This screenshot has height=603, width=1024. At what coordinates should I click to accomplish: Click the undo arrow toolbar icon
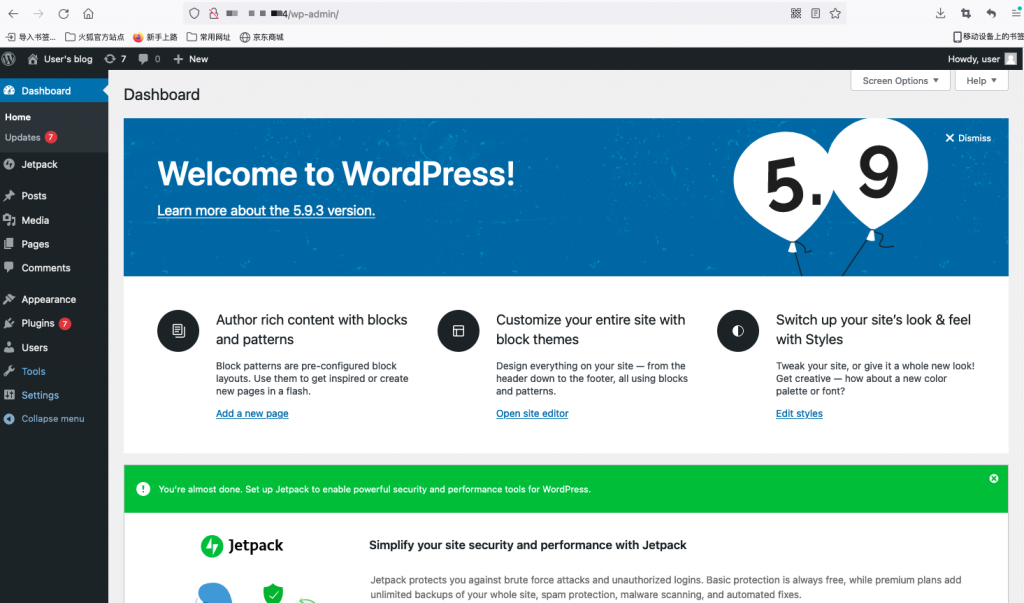(x=991, y=13)
